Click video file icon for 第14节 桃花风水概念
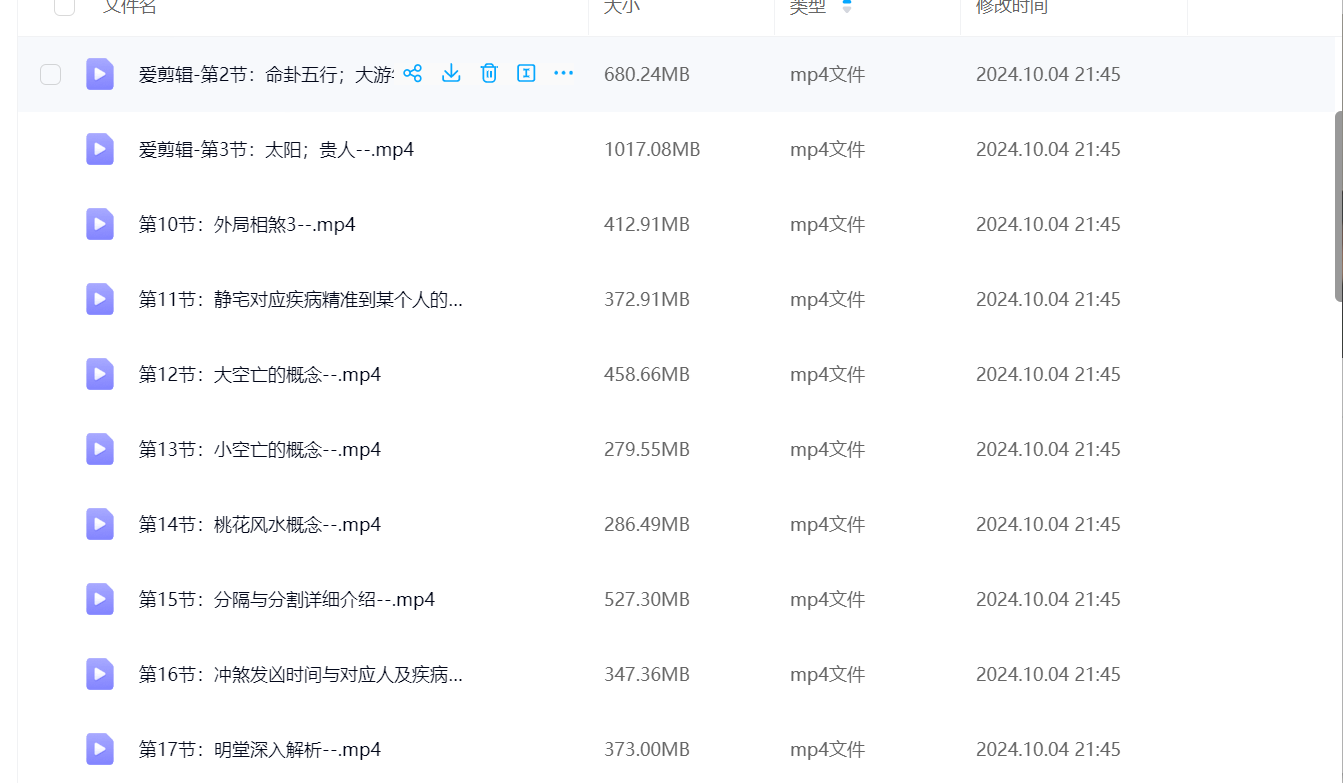This screenshot has height=783, width=1343. tap(100, 524)
